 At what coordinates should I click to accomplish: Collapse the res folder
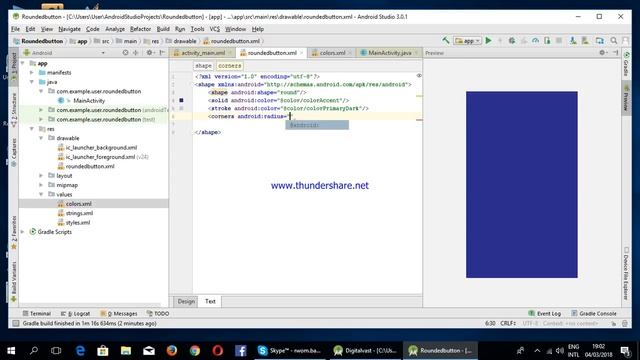tap(32, 129)
